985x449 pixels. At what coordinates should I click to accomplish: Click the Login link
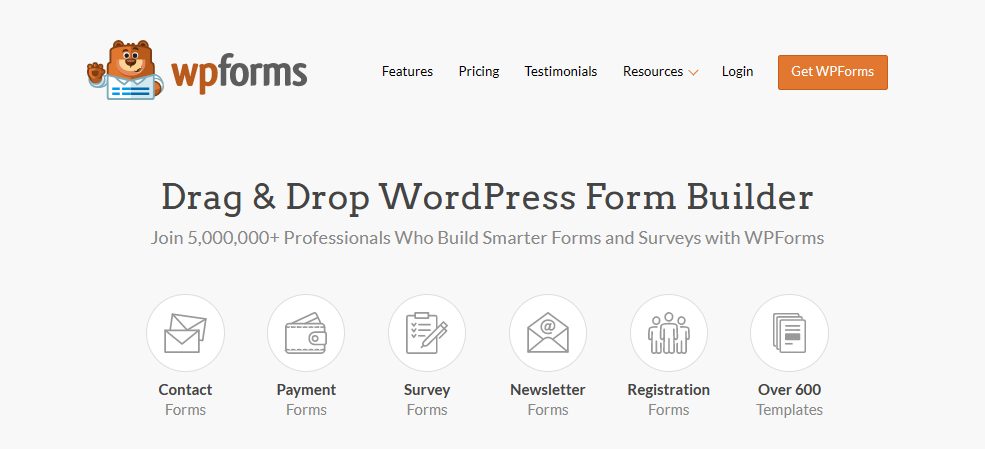(737, 72)
